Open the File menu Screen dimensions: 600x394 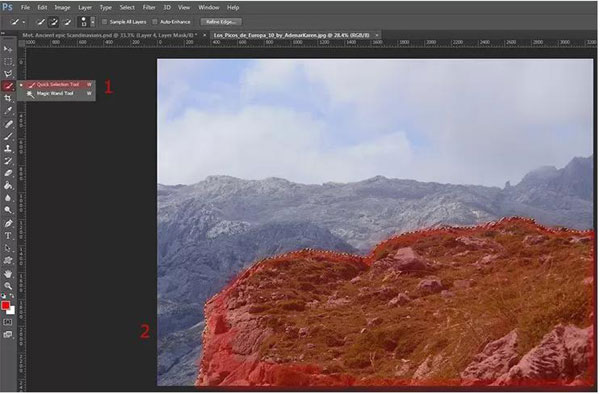coord(25,7)
